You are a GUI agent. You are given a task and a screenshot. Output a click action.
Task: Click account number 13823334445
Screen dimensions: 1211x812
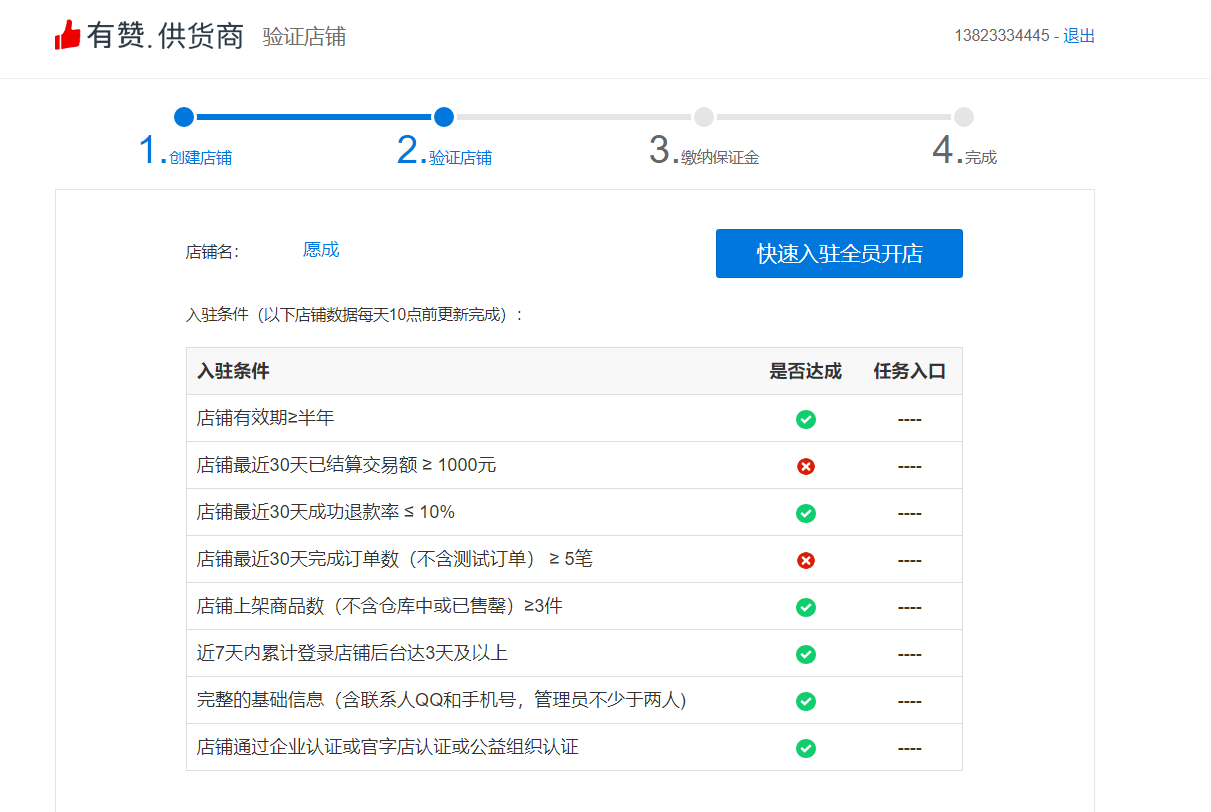point(1002,36)
